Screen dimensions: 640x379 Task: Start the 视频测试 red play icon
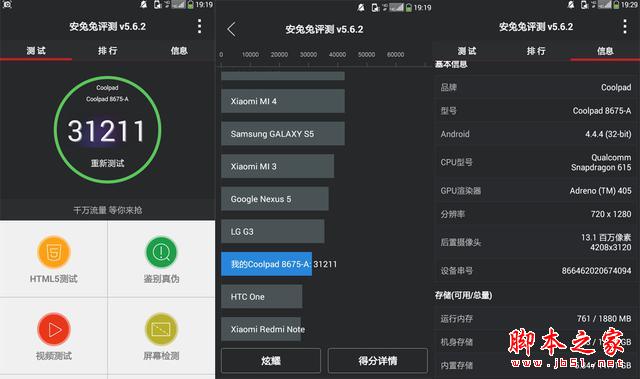pos(54,329)
